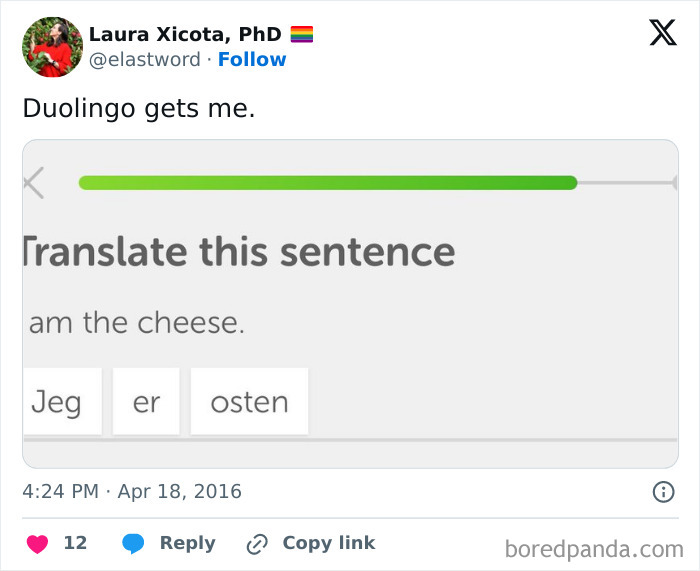Open the tweet info circle icon
The image size is (700, 571).
click(662, 491)
